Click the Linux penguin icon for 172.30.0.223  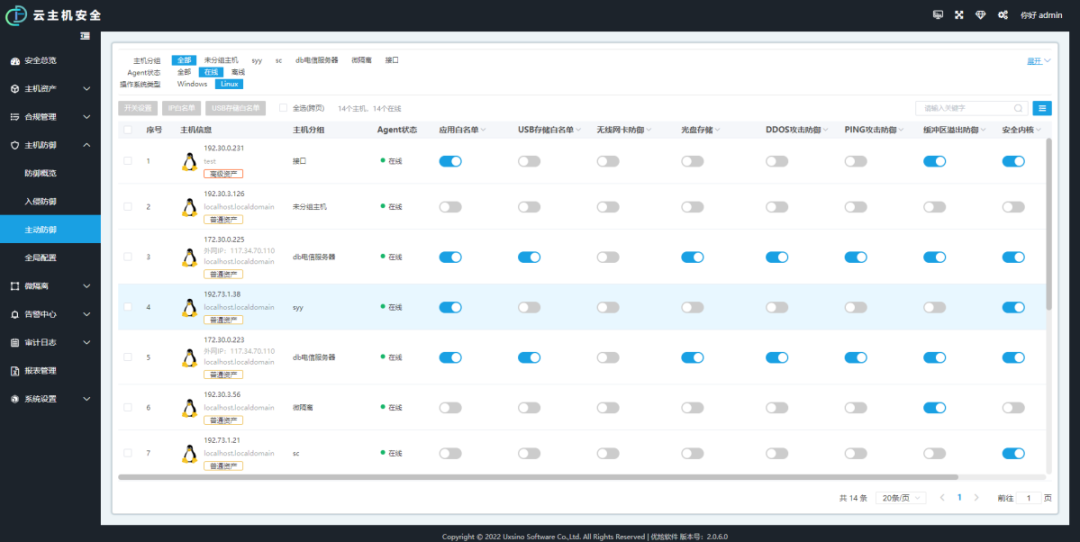tap(189, 357)
